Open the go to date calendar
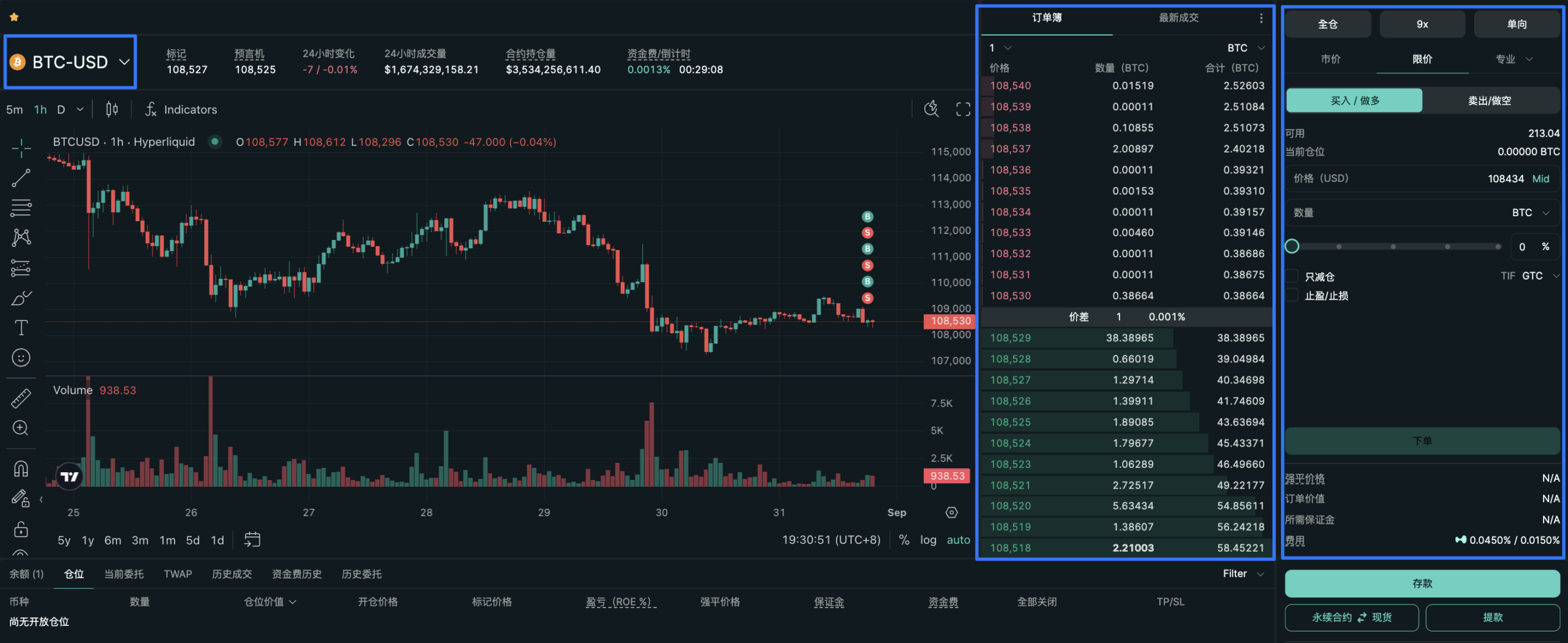 click(x=252, y=540)
